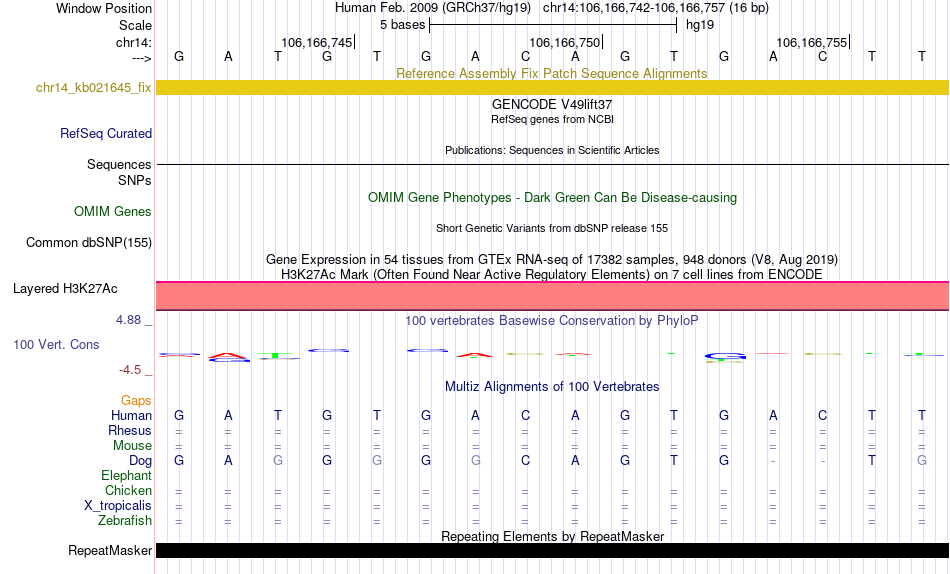The width and height of the screenshot is (950, 574).
Task: Select the Zebrafish species row label
Action: (x=125, y=520)
